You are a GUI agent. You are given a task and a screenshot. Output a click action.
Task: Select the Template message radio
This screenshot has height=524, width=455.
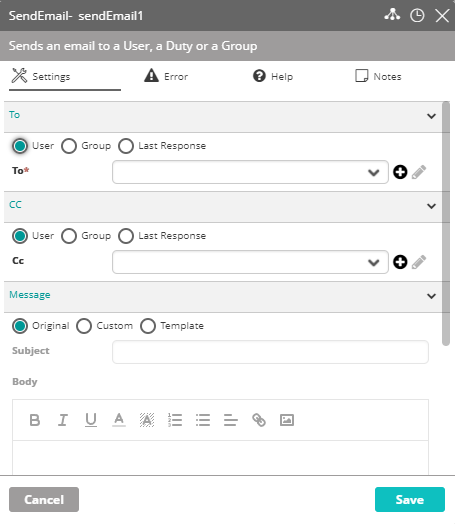coord(148,326)
